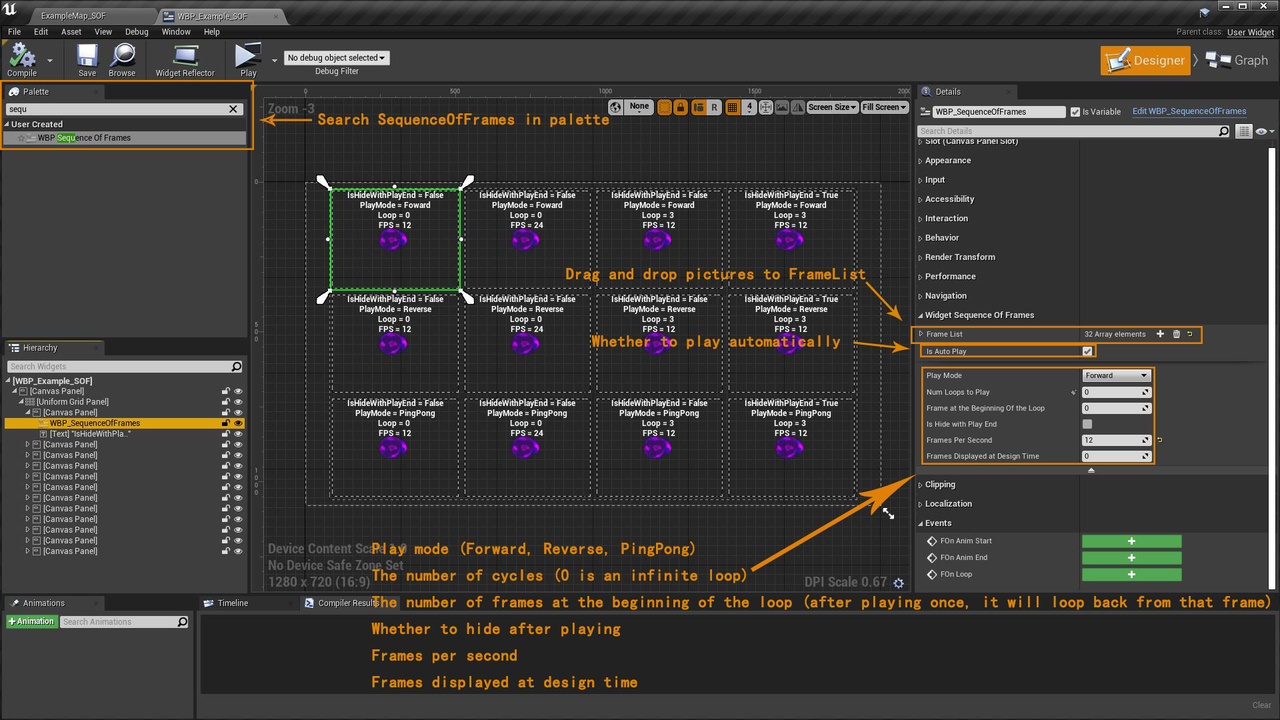Open the Window menu

click(x=176, y=32)
